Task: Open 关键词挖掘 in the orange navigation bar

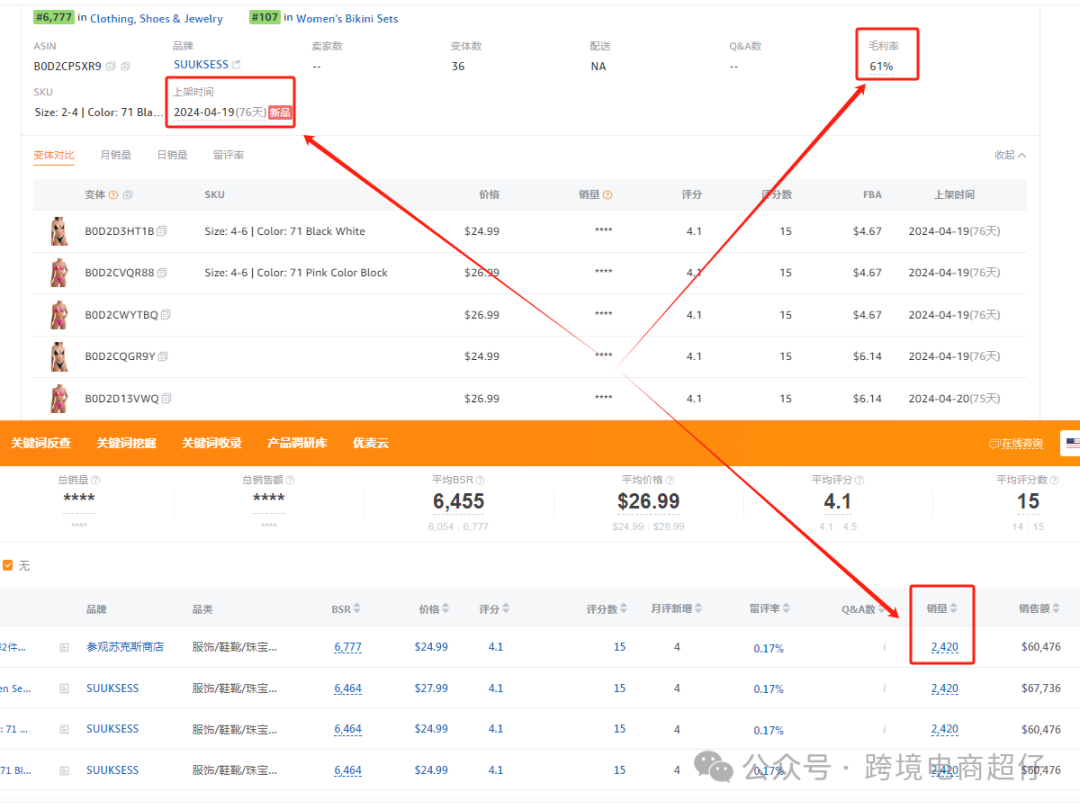Action: point(126,443)
